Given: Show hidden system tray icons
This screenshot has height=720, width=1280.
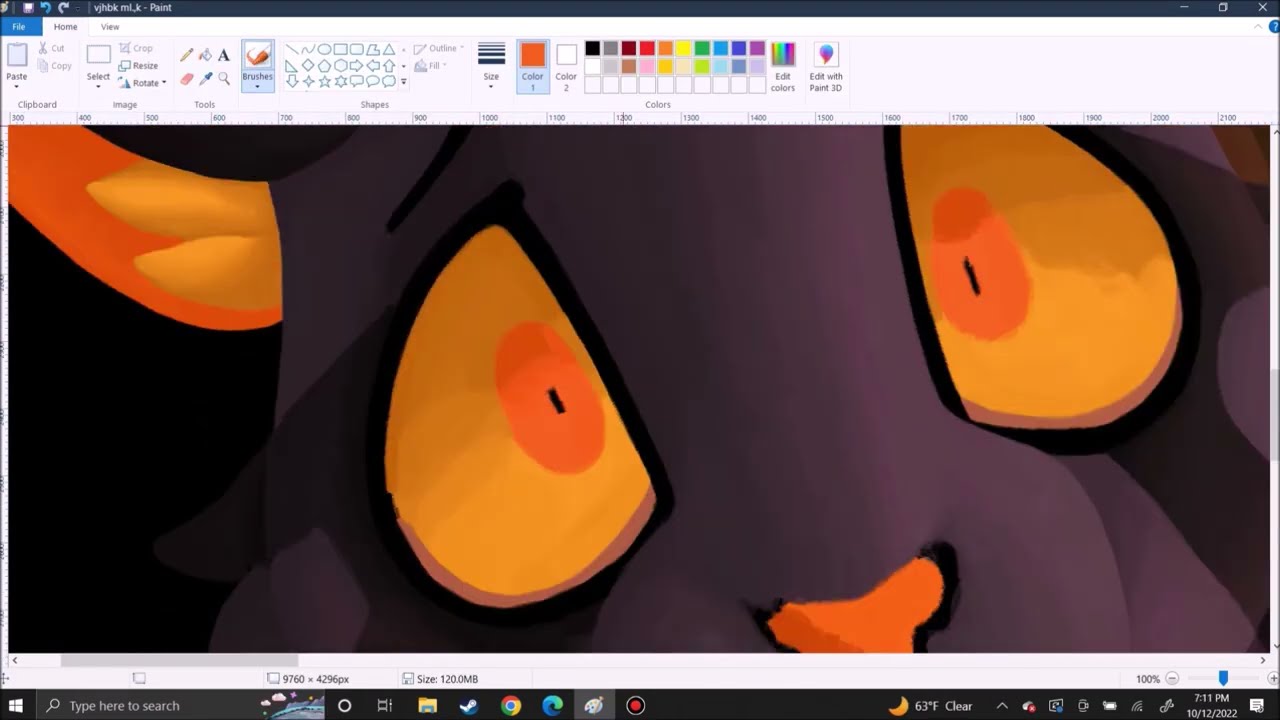Looking at the screenshot, I should tap(1002, 706).
